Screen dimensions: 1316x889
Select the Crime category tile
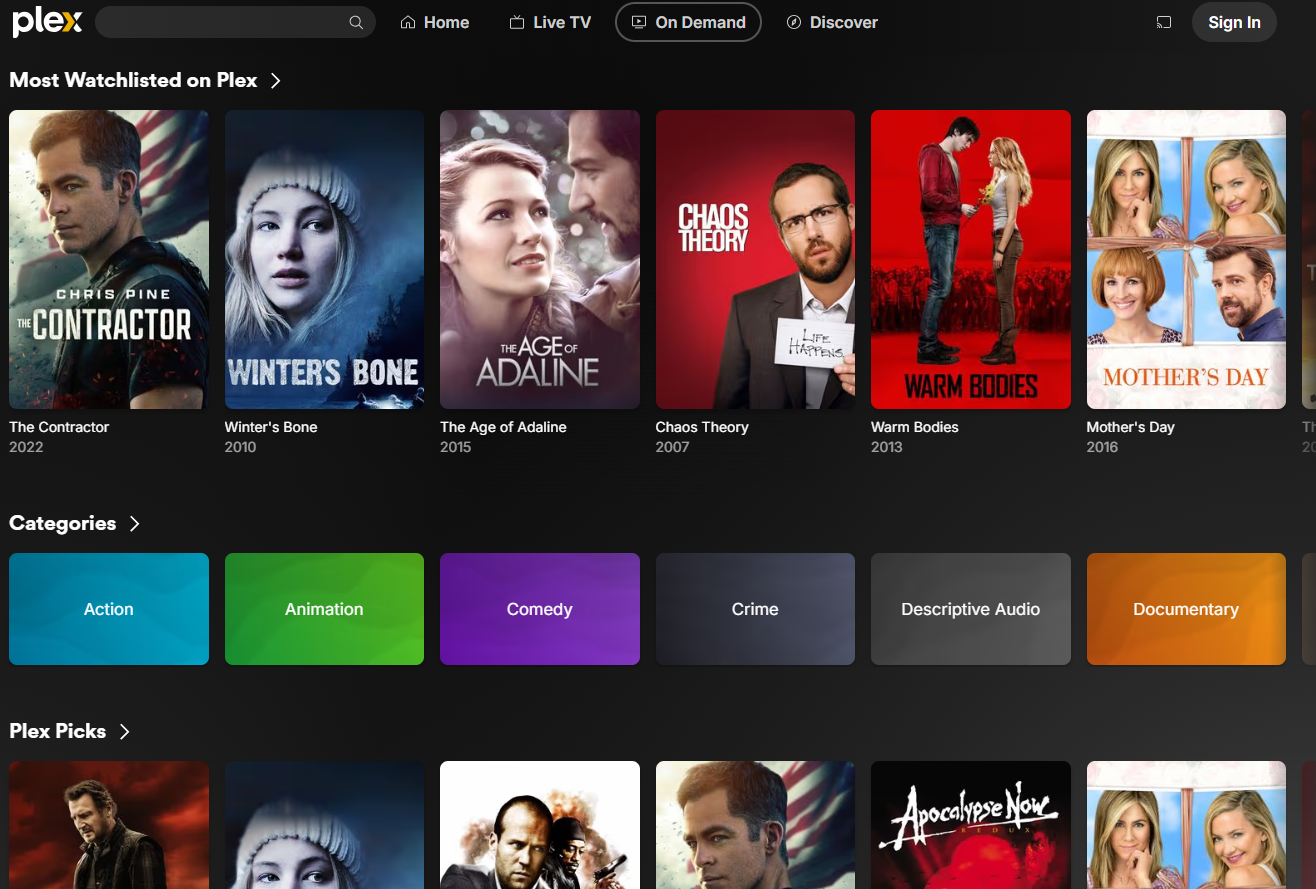click(x=755, y=609)
